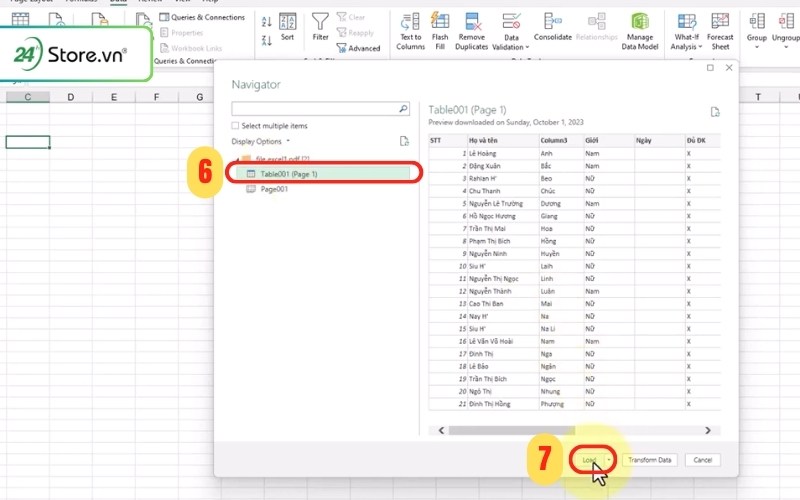
Task: Click the Họ và tên column header
Action: click(x=503, y=140)
